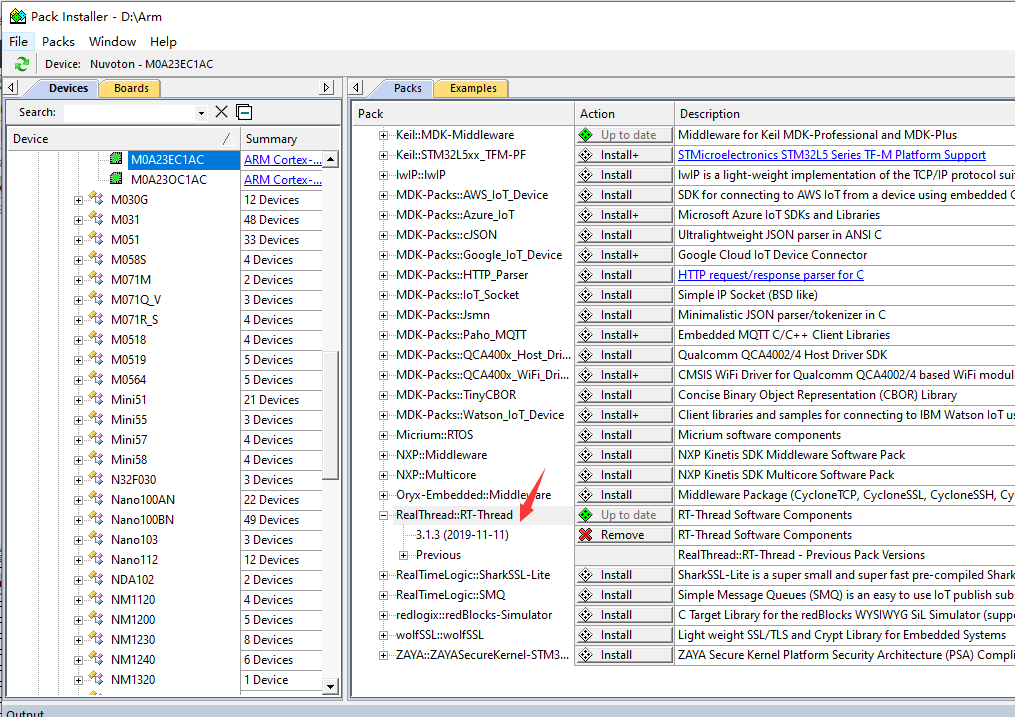Select the M0A23EC1AC device chip icon
Screen dimensions: 1015x717
point(117,159)
